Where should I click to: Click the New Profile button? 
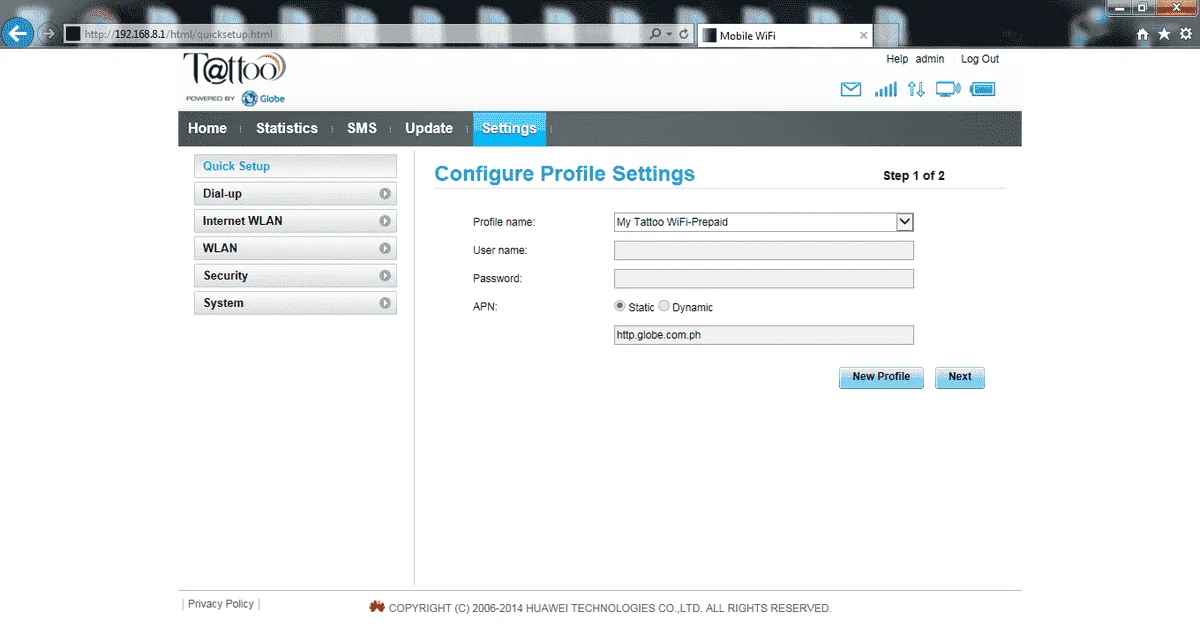(881, 377)
